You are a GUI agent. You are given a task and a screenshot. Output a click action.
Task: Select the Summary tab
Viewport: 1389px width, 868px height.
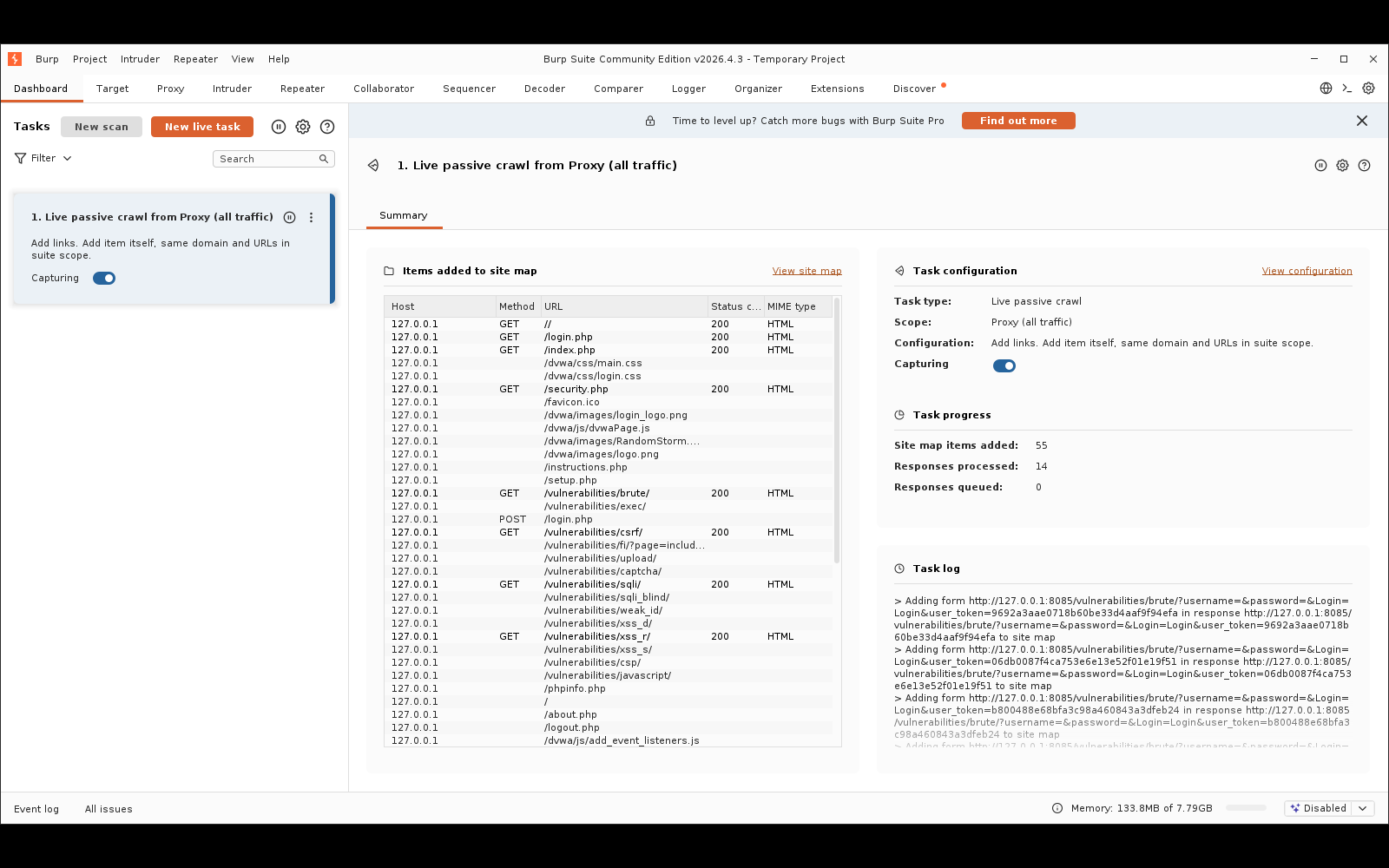pos(404,215)
